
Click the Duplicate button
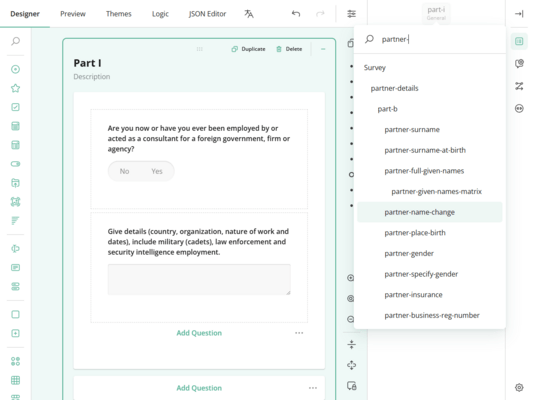pos(248,49)
